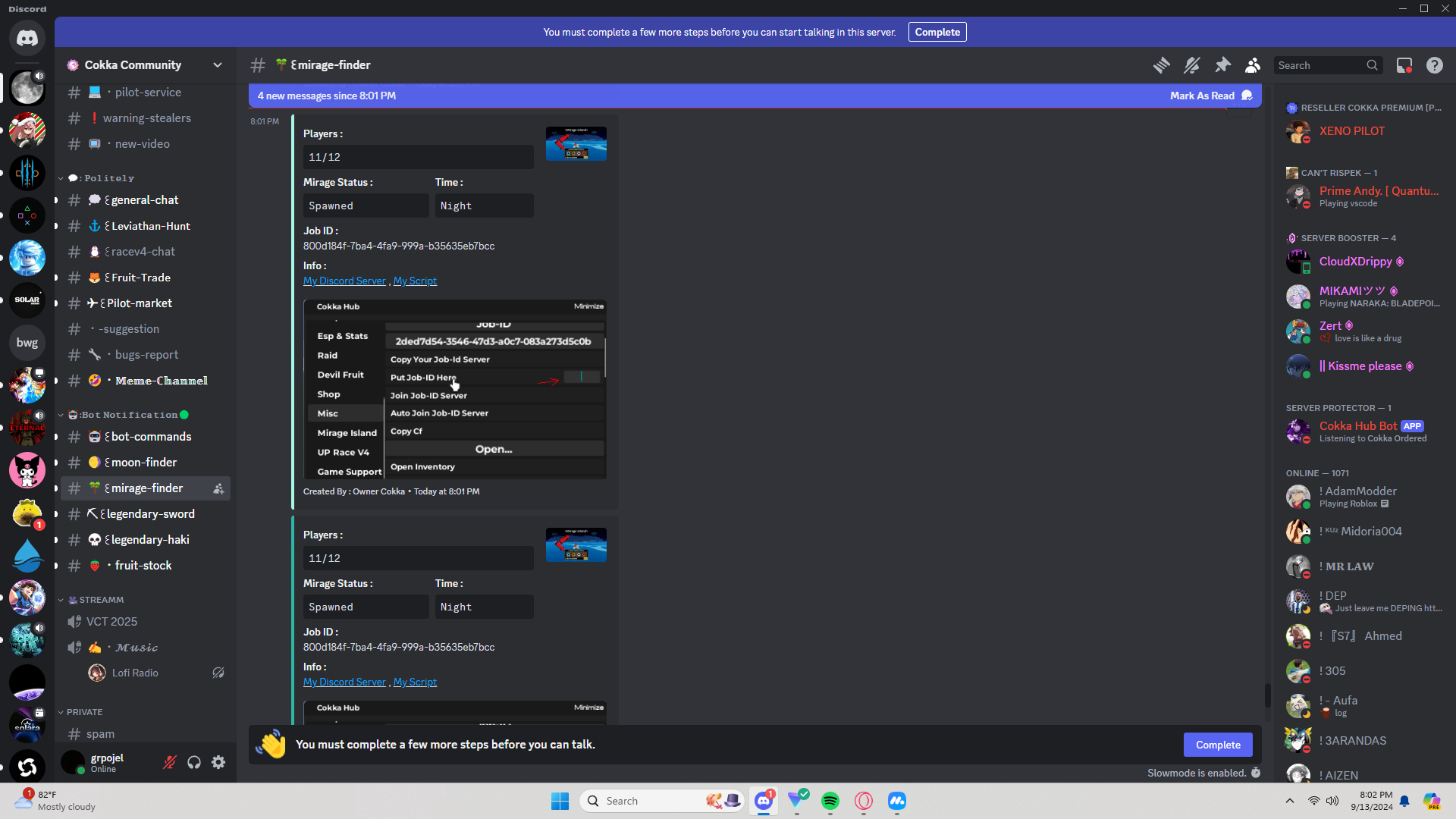Go to the moon-finder channel
The height and width of the screenshot is (819, 1456).
(146, 463)
